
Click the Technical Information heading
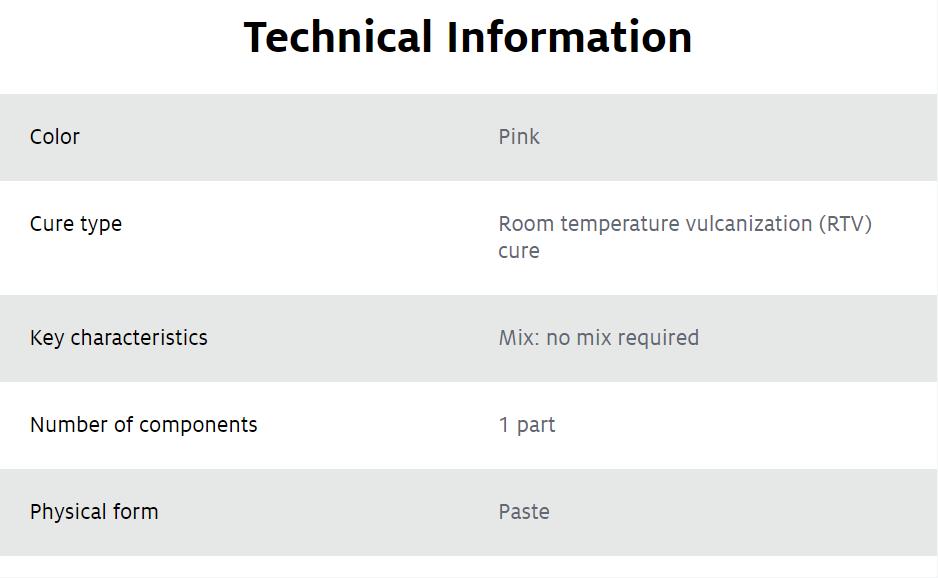(x=468, y=38)
